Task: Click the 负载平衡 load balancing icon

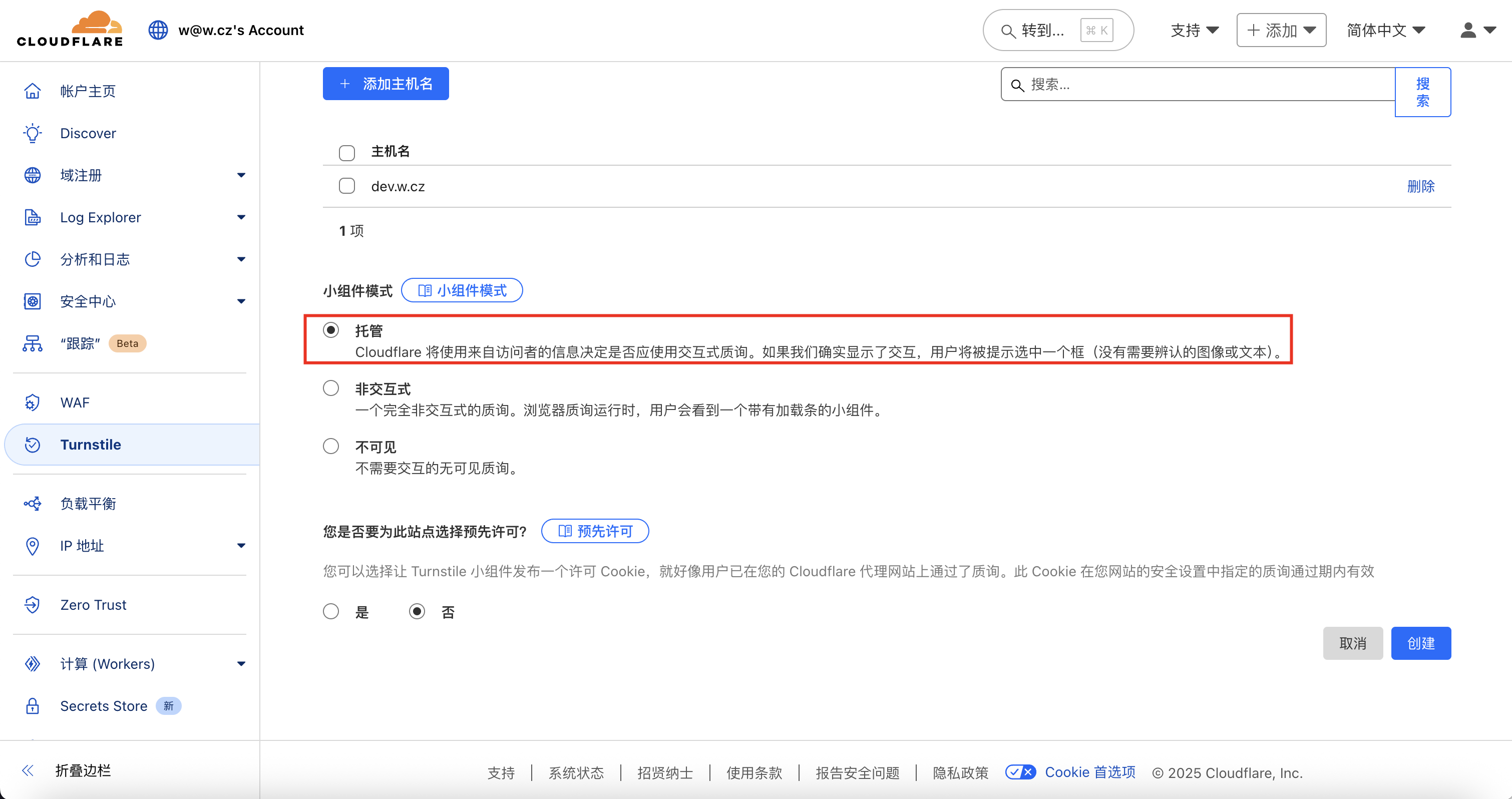Action: [x=32, y=504]
